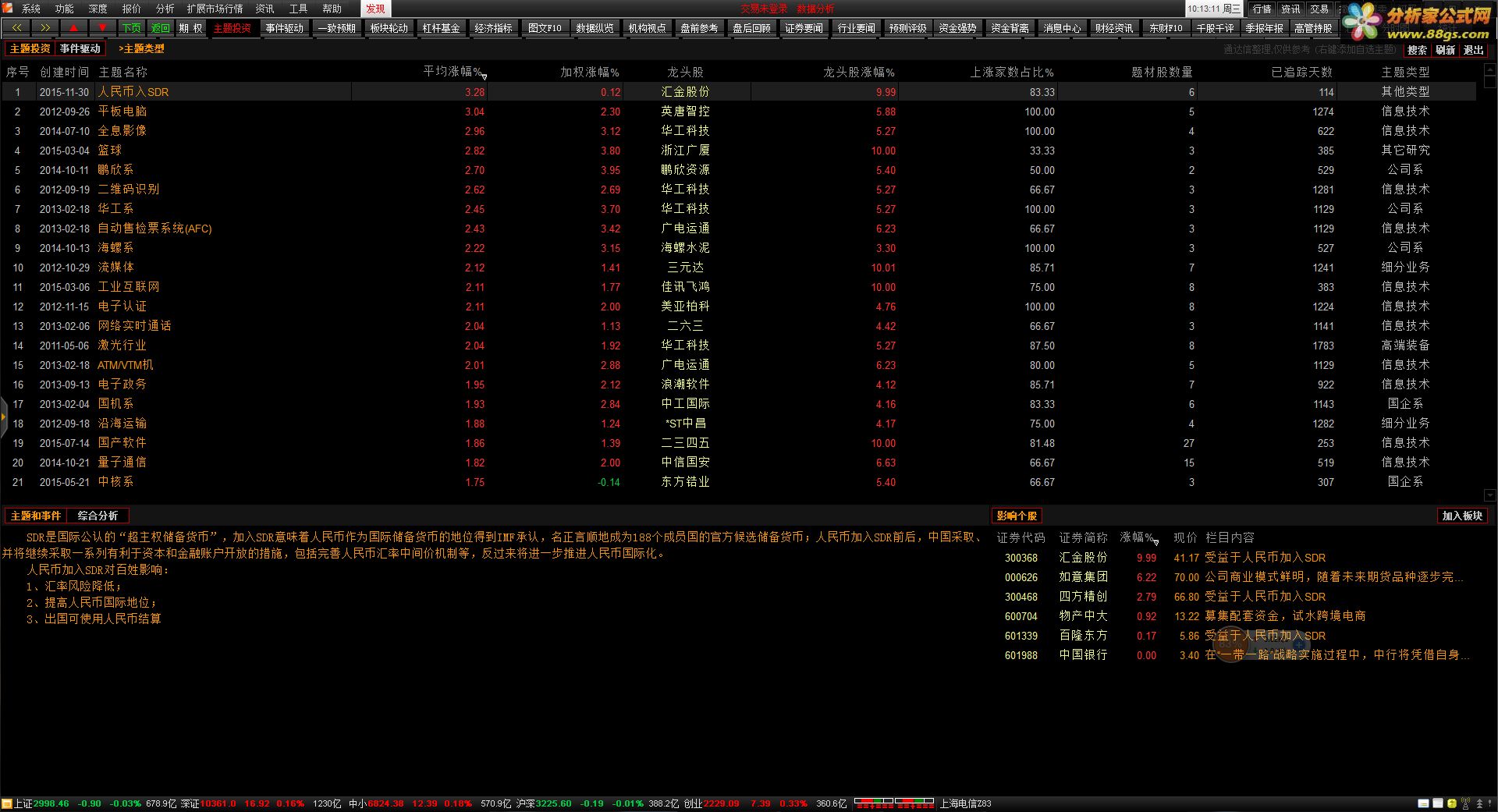
Task: Click the 加入板块 button
Action: [1463, 516]
